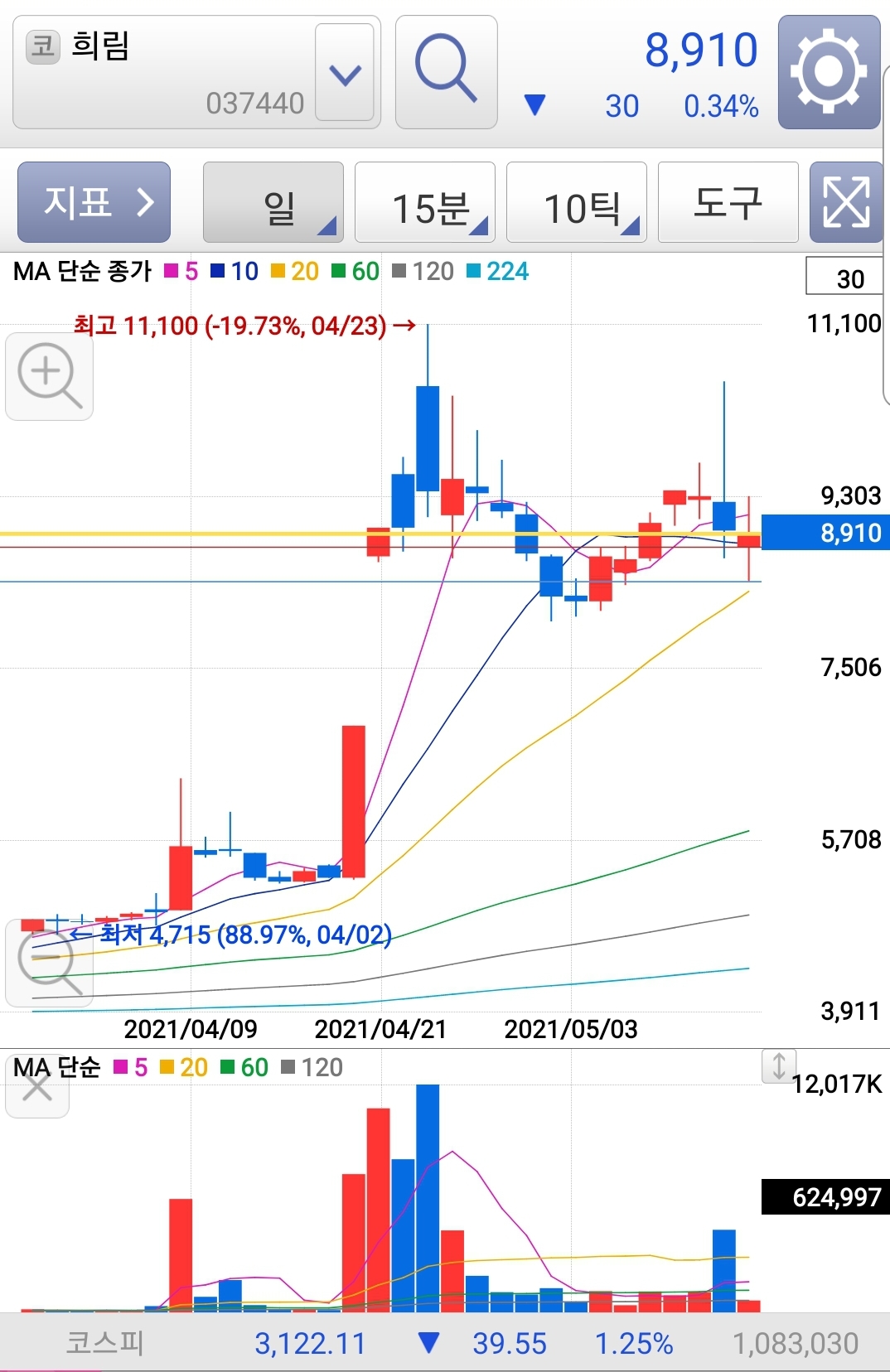
Task: Click the dark blue MA 10 legend
Action: click(235, 271)
